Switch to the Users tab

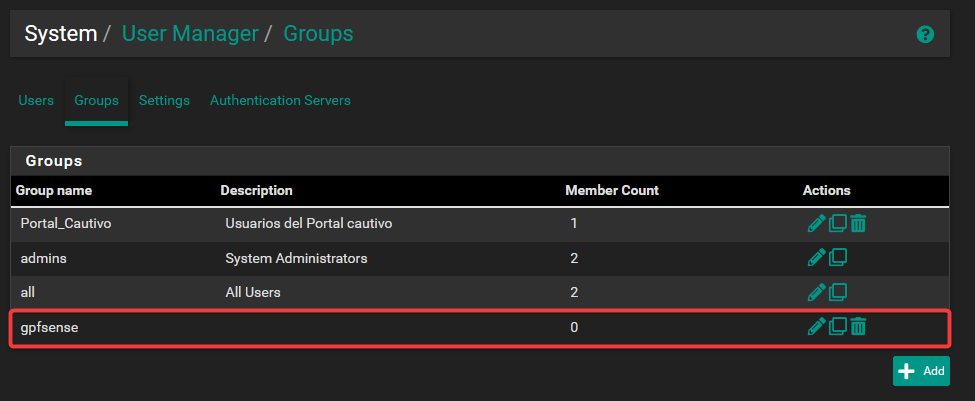(36, 101)
